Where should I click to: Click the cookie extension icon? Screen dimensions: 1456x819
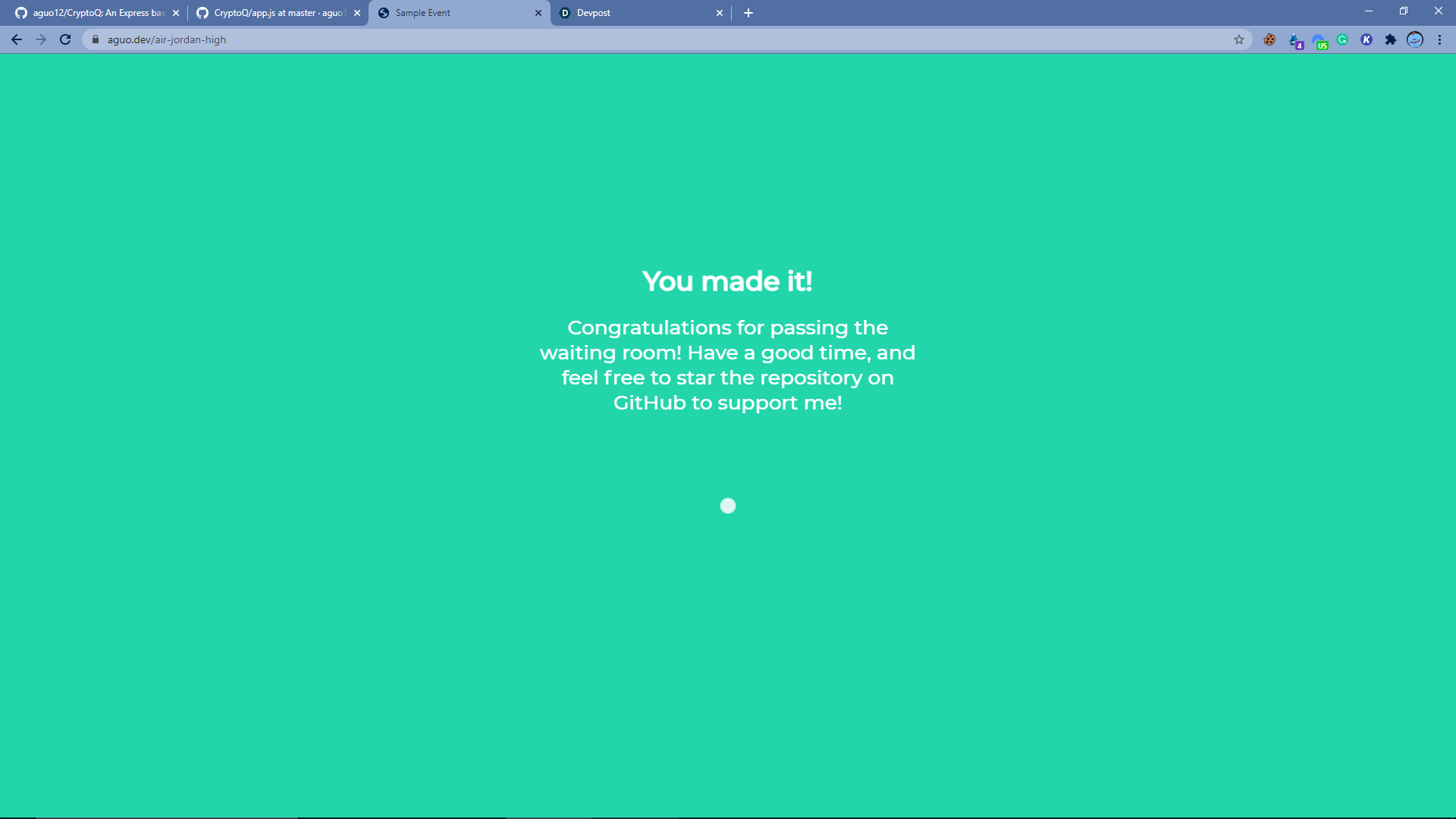[1269, 39]
